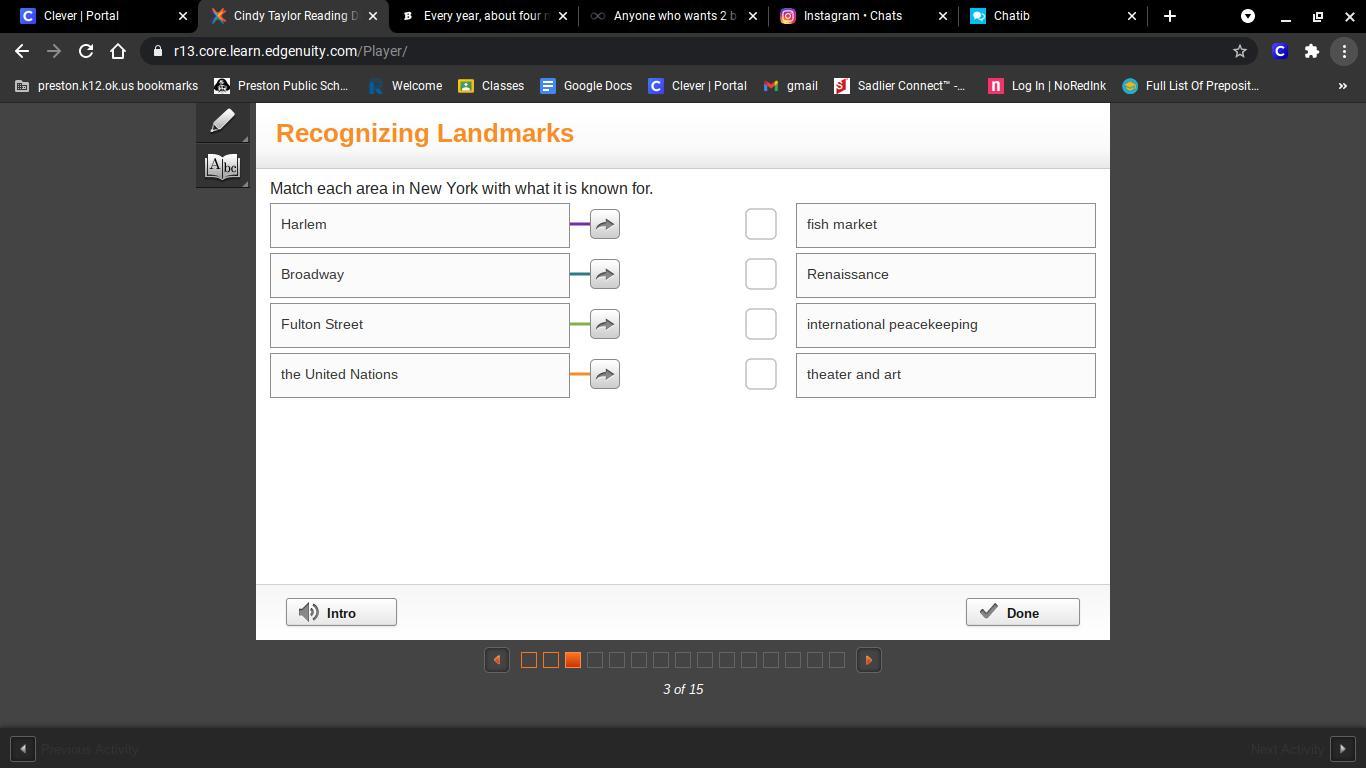Open the Classes bookmark
The image size is (1366, 768).
click(x=491, y=86)
